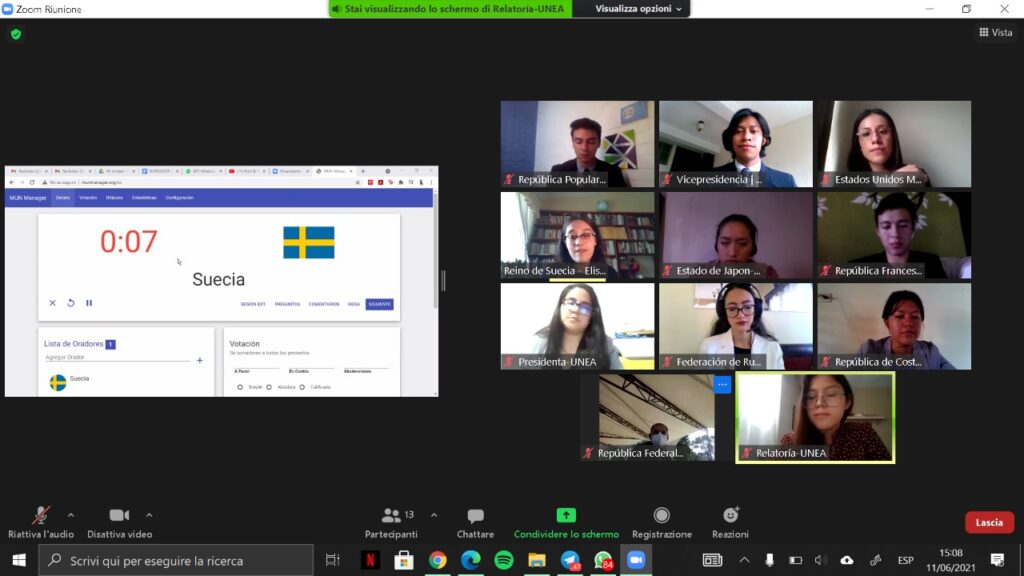The width and height of the screenshot is (1024, 576).
Task: Open the Chattare chat panel
Action: (475, 516)
